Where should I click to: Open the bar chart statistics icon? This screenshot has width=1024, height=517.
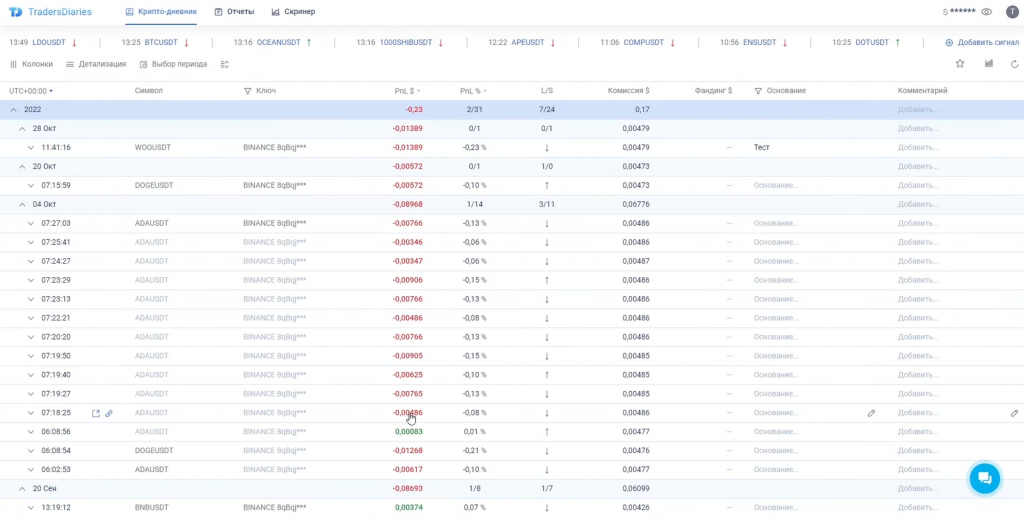click(x=988, y=64)
